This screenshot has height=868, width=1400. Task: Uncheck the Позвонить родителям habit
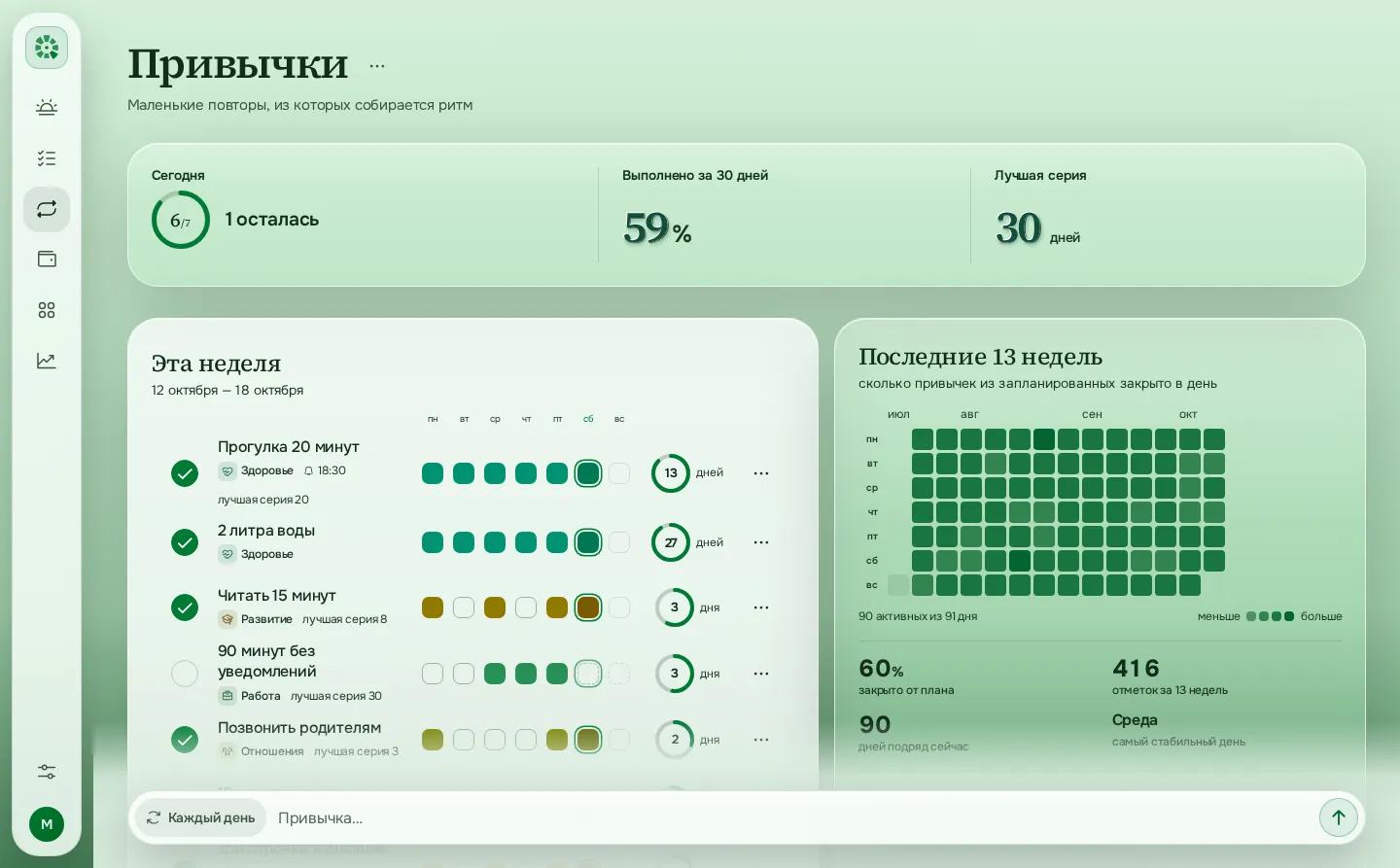(x=185, y=740)
